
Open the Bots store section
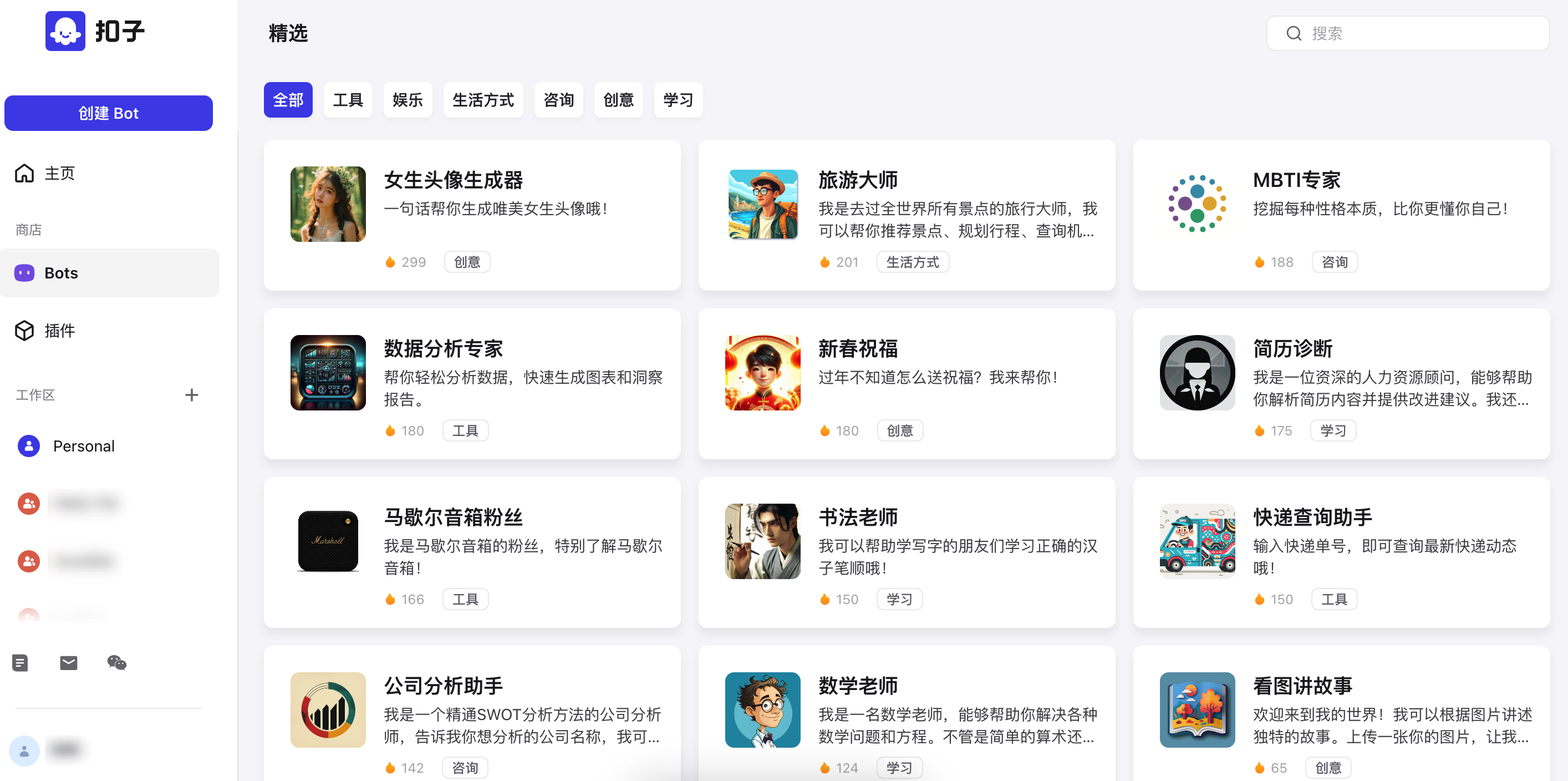pyautogui.click(x=110, y=273)
